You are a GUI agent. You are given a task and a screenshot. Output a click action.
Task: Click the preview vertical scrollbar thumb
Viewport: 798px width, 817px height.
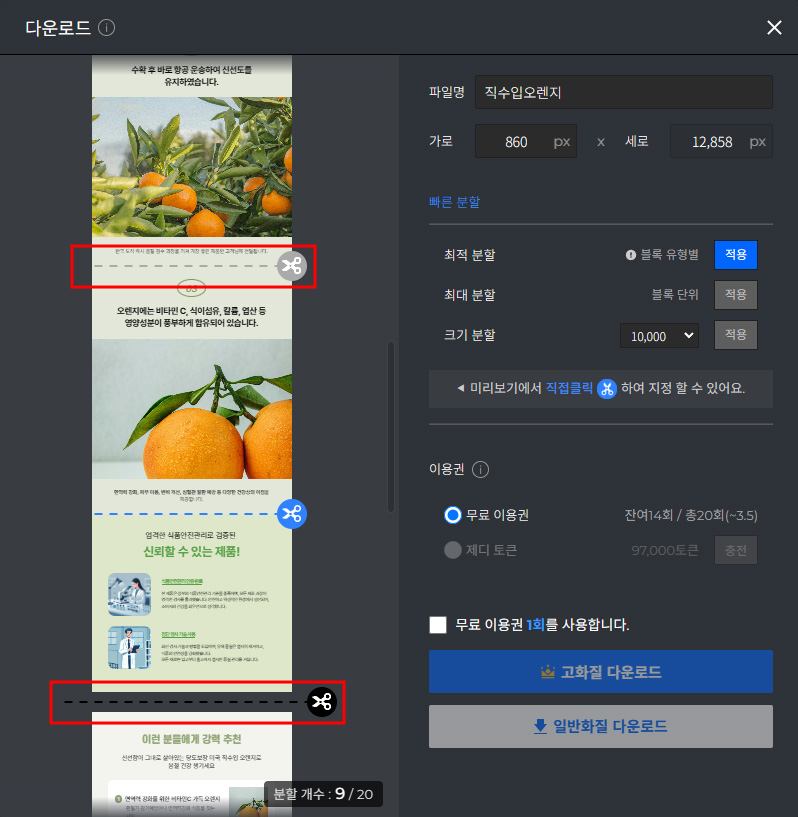391,427
